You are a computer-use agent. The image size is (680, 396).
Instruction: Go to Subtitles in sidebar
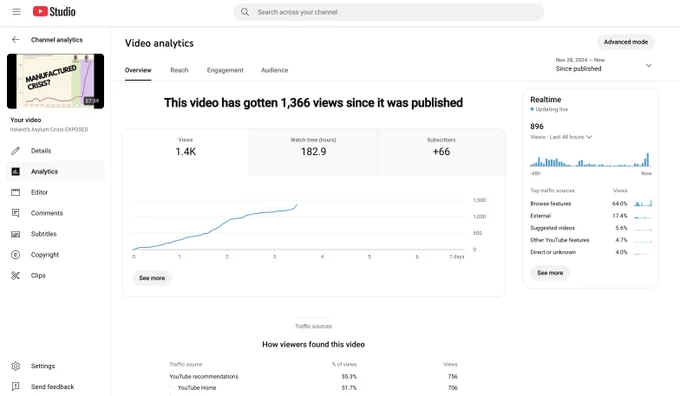[56, 234]
